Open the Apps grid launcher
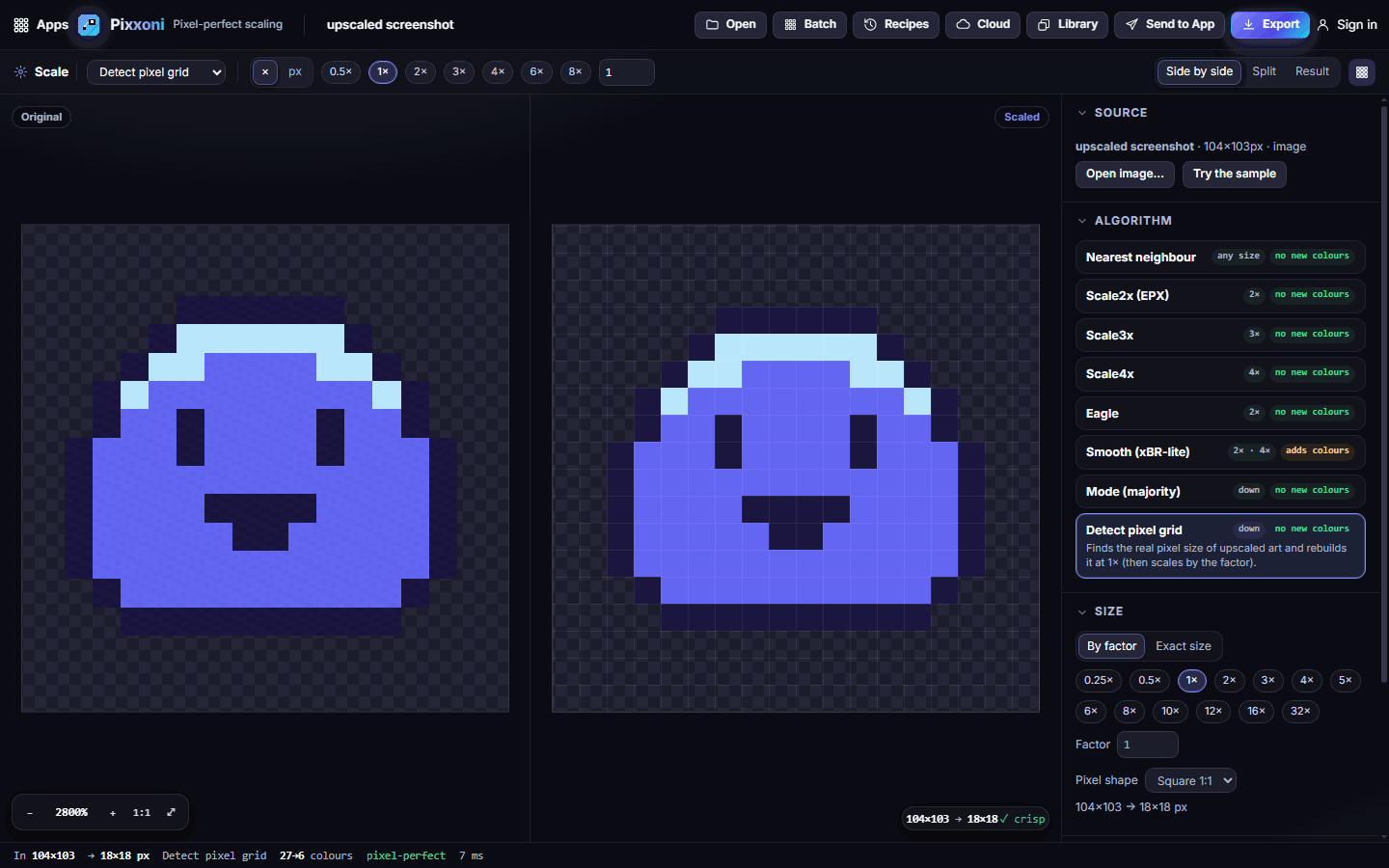The image size is (1389, 868). pos(41,24)
